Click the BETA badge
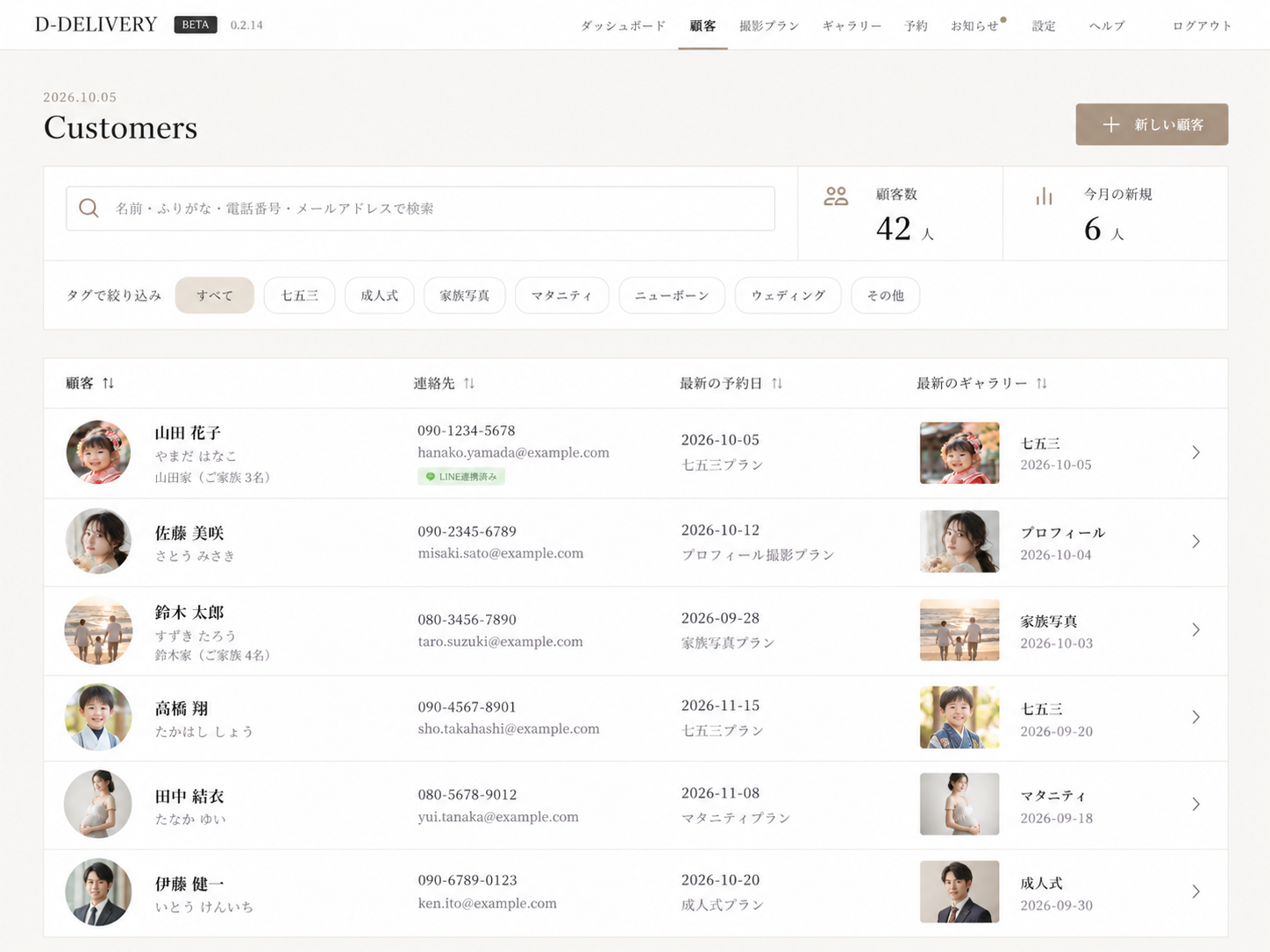Screen dimensions: 1270x952 point(196,25)
